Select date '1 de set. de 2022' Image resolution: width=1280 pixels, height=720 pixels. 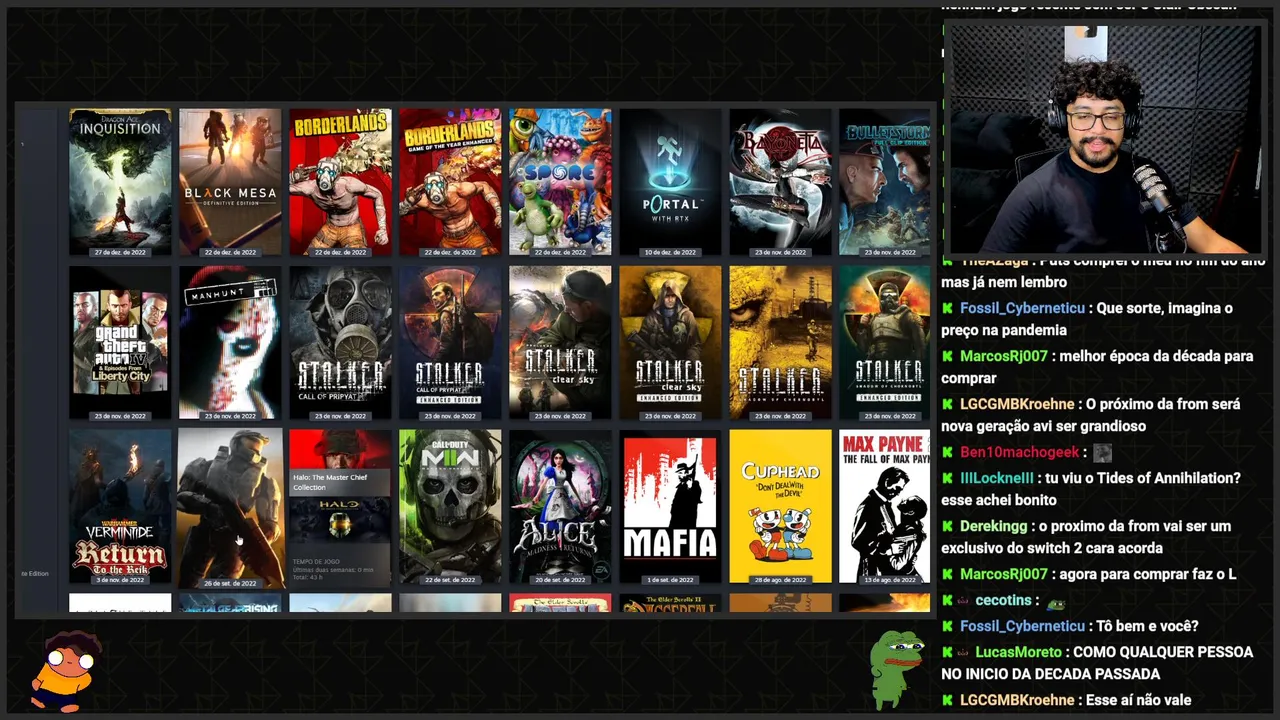pos(670,580)
